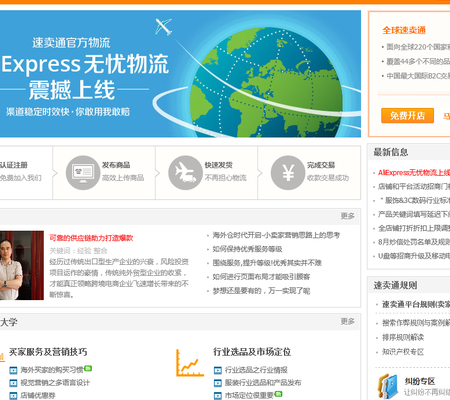450x400 pixels.
Task: Open rule link 速卖通平台规则(卖家
Action: 416,304
